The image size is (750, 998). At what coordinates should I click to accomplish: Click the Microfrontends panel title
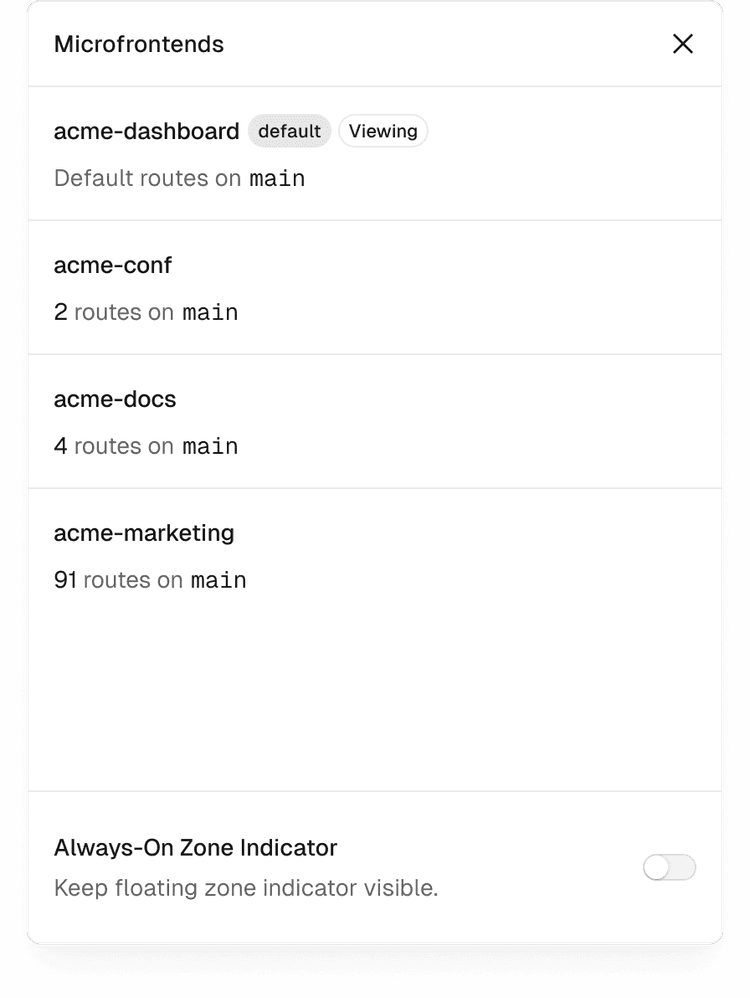tap(139, 44)
